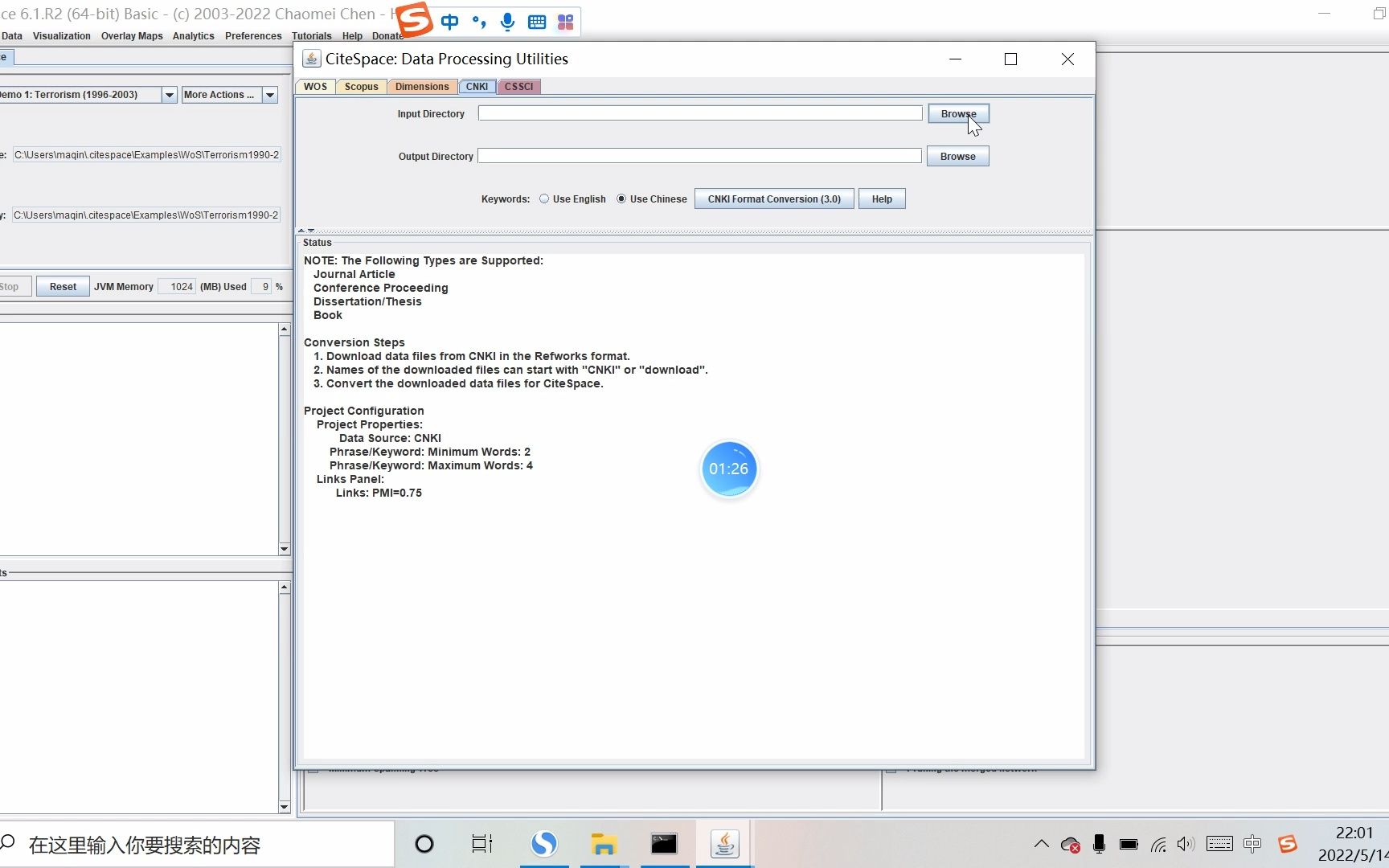Open the Demo 1: Terrorism project dropdown

click(x=169, y=95)
